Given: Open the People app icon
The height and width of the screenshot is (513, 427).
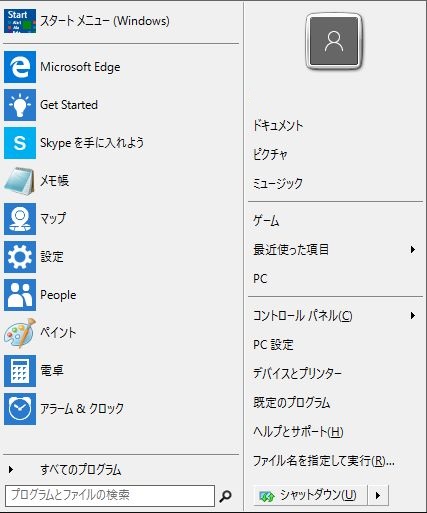Looking at the screenshot, I should pyautogui.click(x=20, y=295).
